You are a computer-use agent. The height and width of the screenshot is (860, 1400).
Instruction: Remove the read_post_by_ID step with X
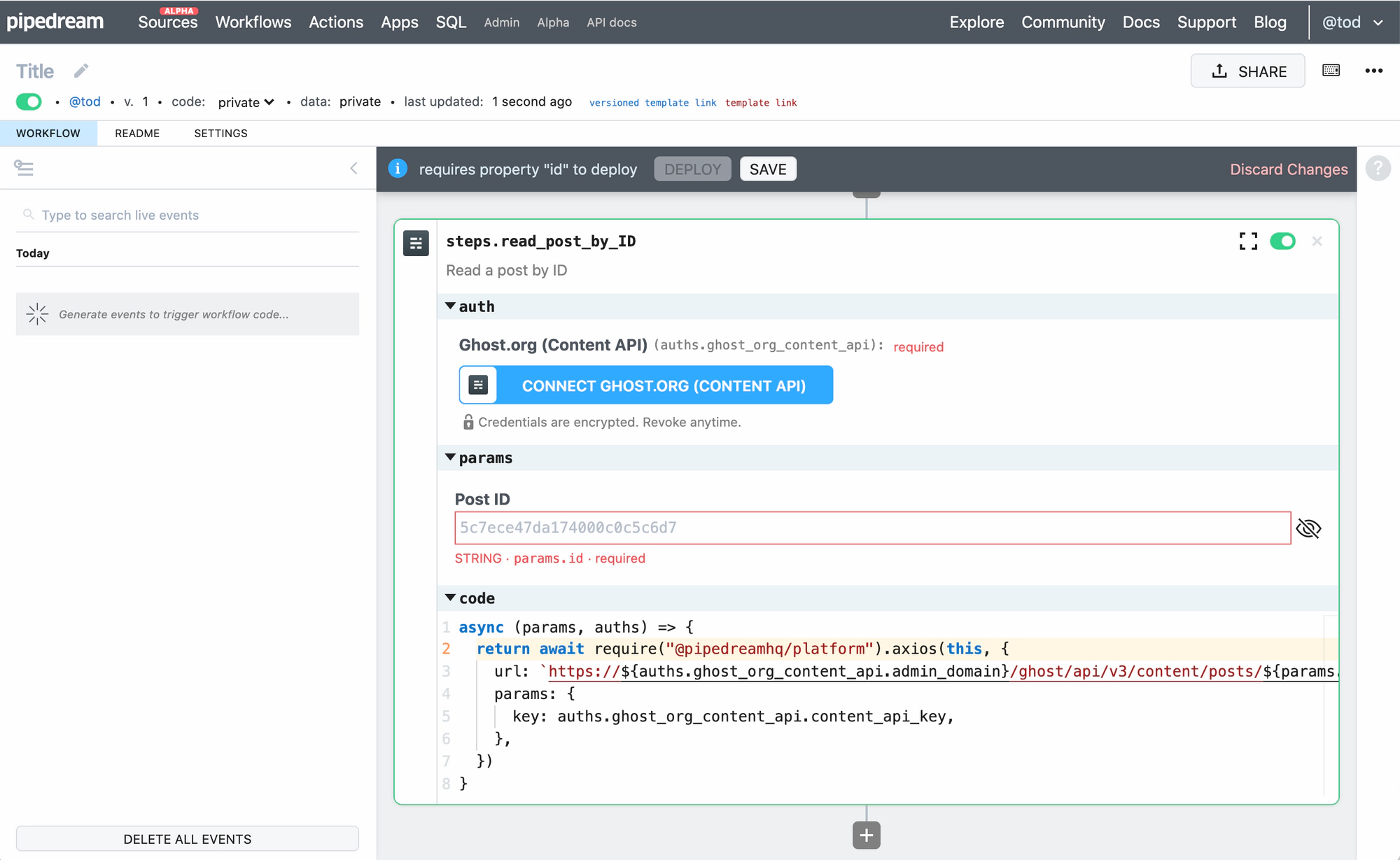point(1317,241)
